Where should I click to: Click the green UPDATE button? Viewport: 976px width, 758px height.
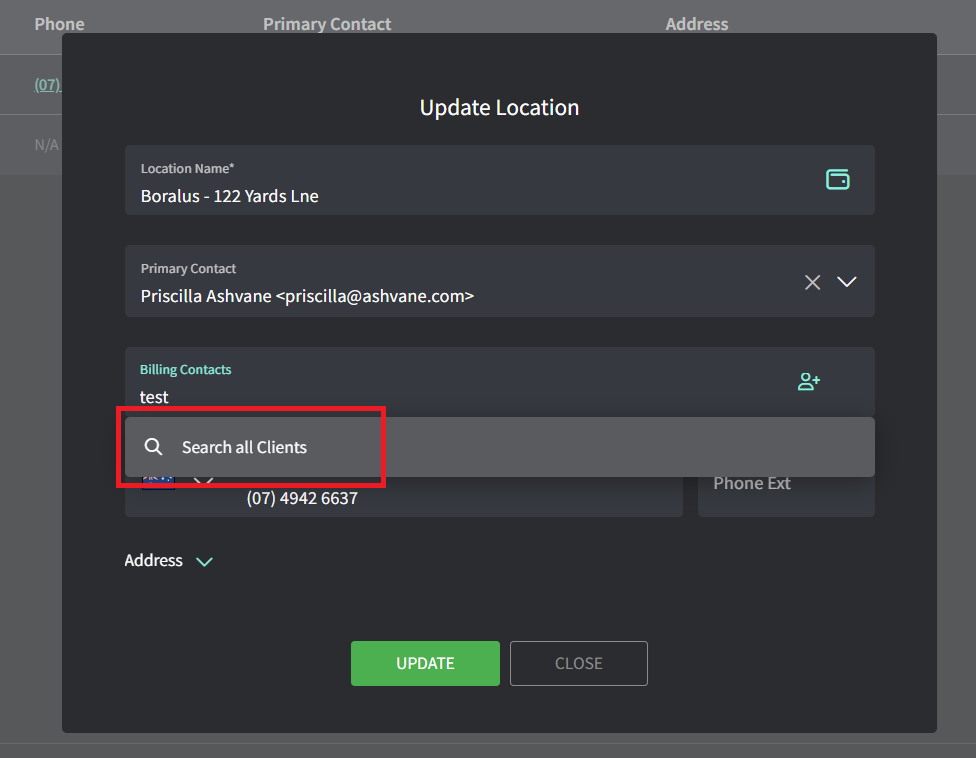[425, 663]
